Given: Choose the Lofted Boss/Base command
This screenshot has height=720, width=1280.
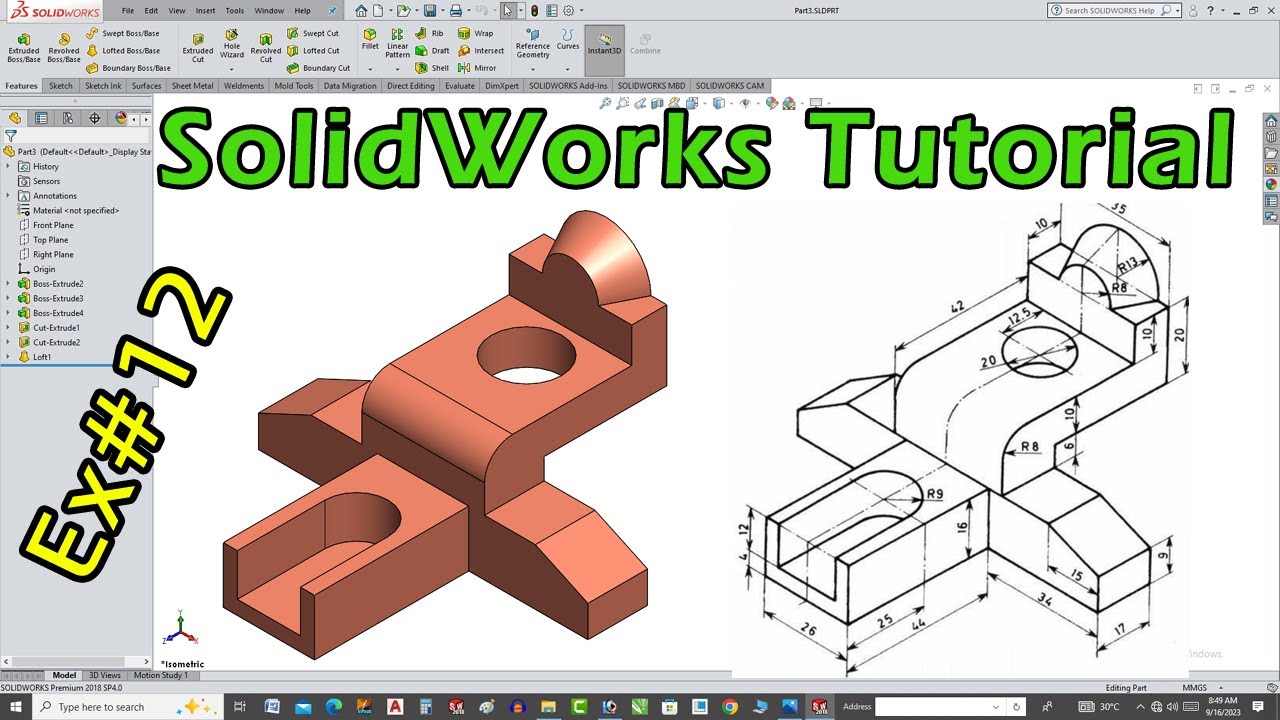Looking at the screenshot, I should pos(122,50).
